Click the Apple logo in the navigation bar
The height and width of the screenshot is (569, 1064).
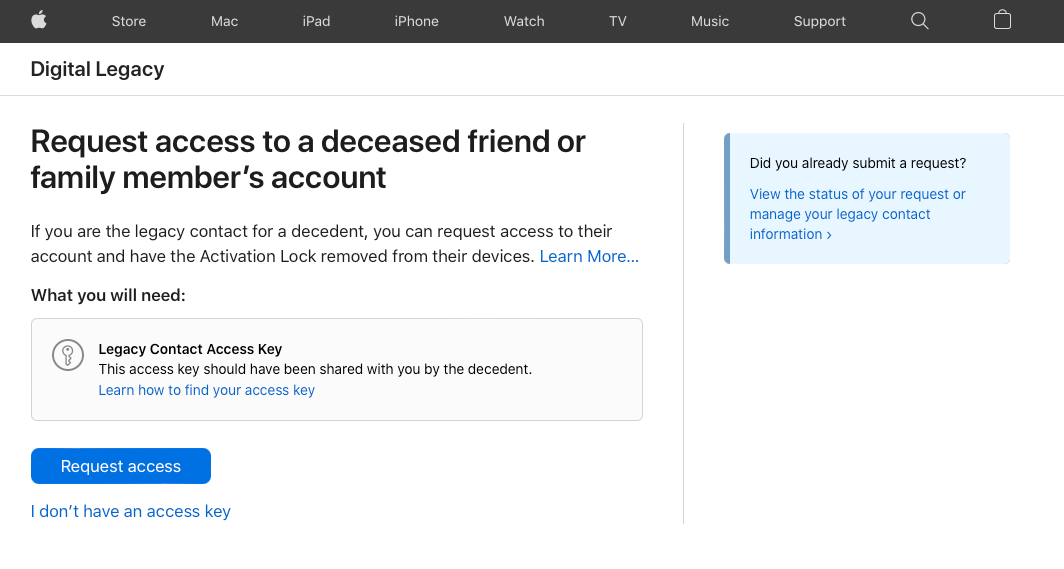[x=39, y=21]
